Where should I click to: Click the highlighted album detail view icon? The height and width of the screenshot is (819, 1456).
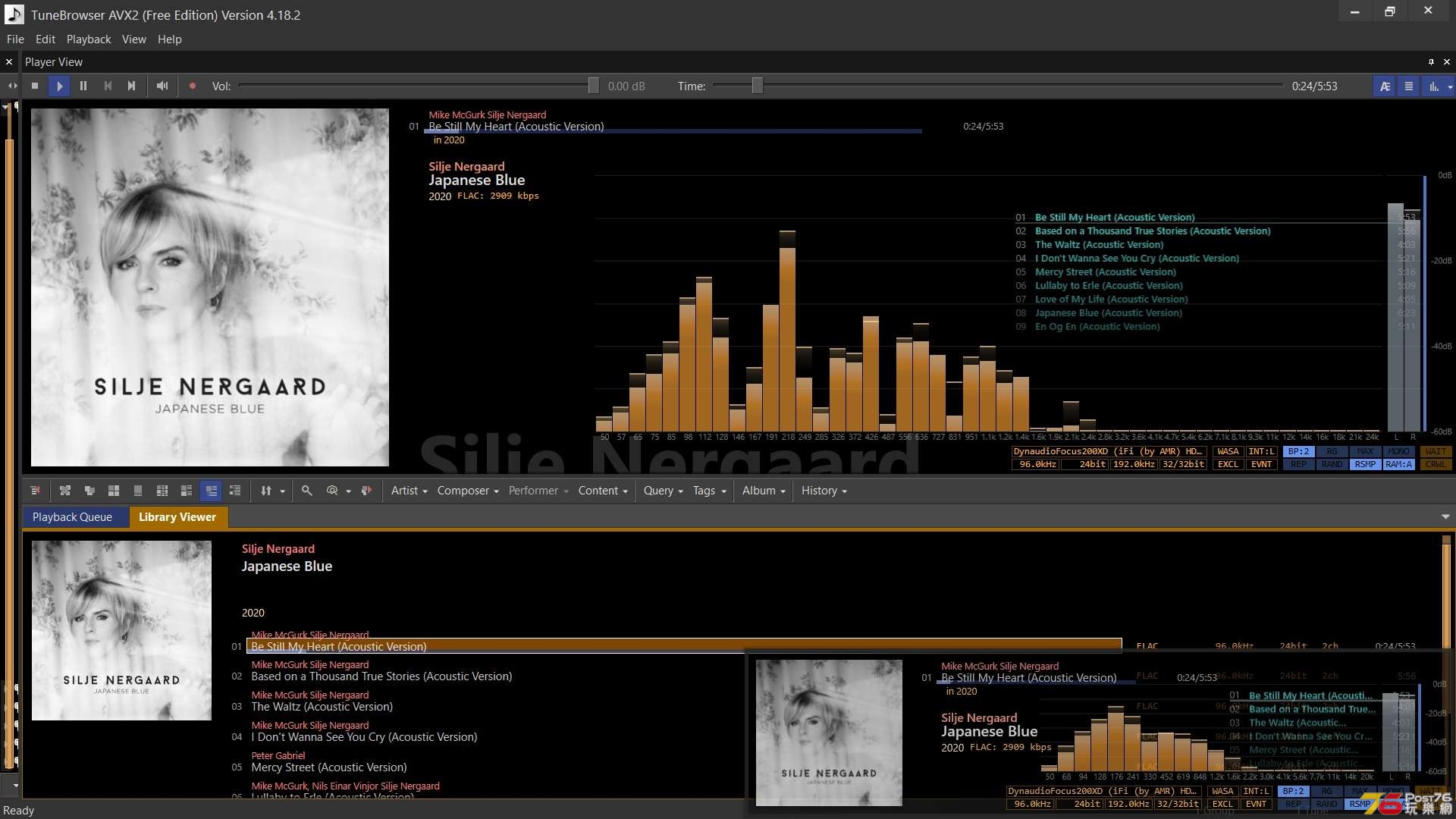click(211, 491)
